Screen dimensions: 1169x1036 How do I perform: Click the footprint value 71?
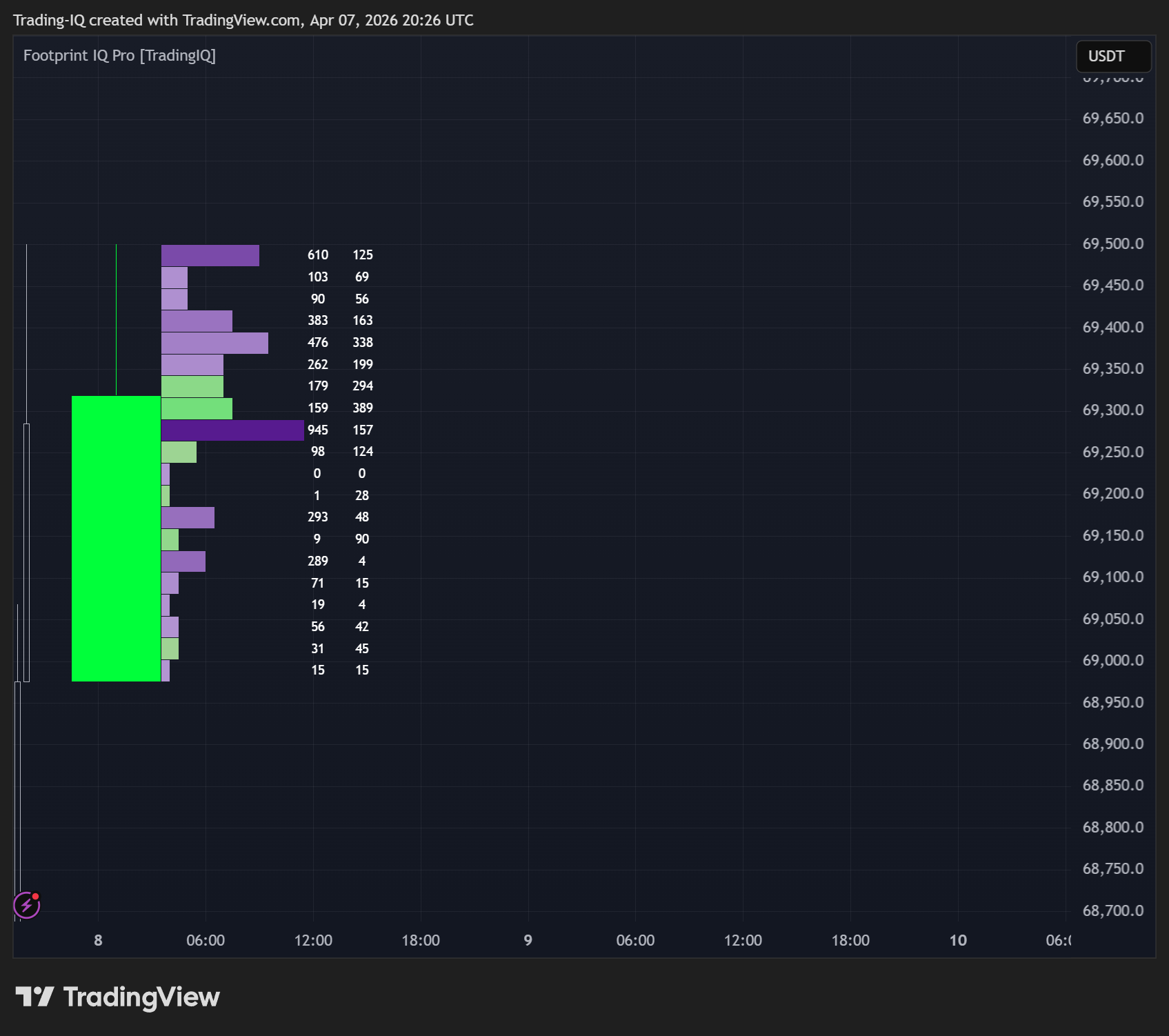point(318,584)
